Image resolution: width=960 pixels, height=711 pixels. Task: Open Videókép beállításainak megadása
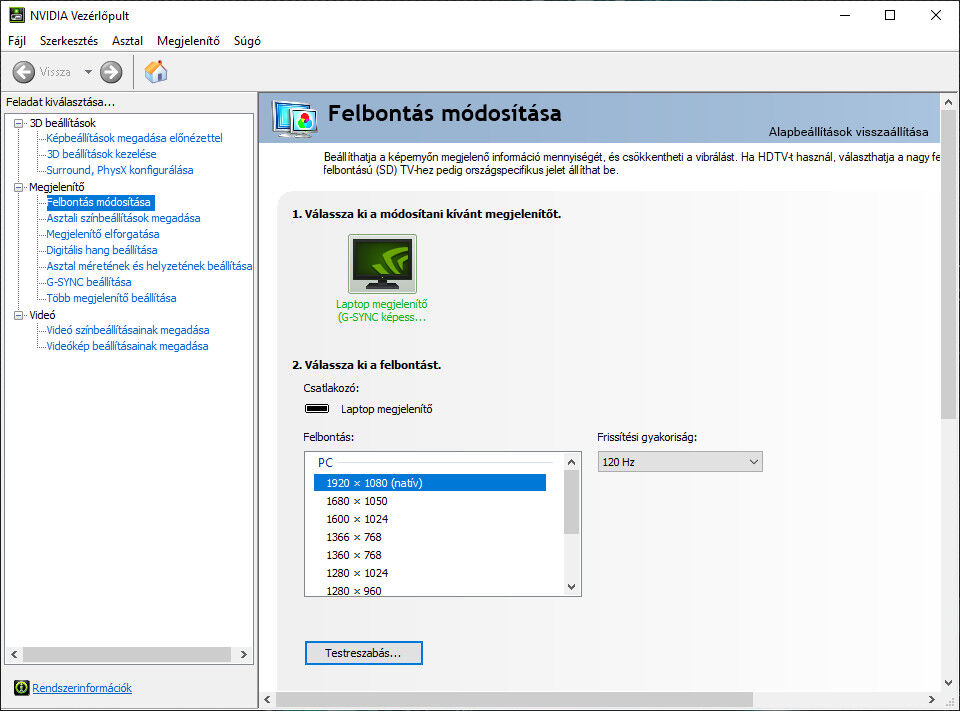127,346
